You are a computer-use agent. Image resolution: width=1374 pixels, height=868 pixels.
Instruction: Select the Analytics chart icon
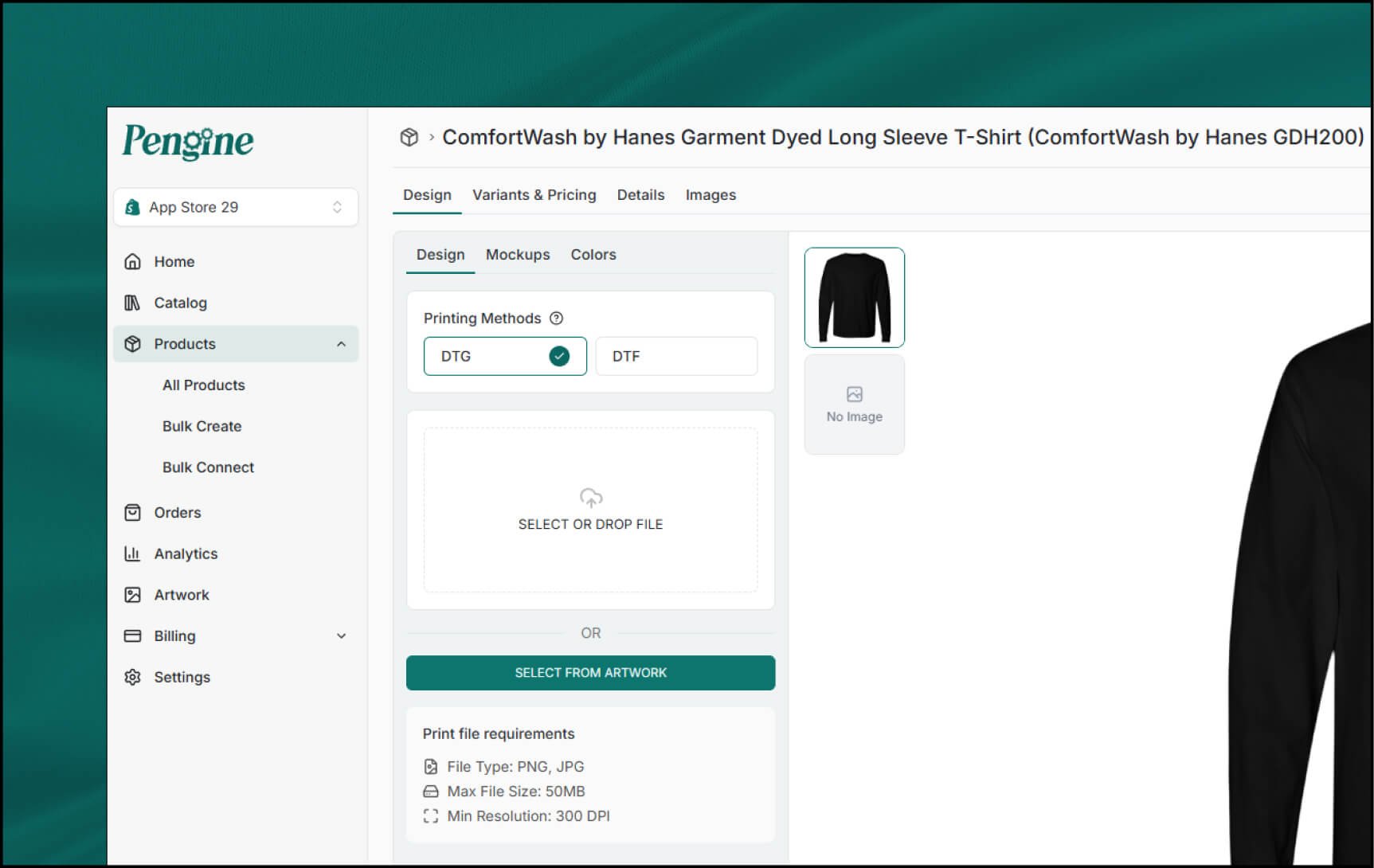click(x=133, y=553)
